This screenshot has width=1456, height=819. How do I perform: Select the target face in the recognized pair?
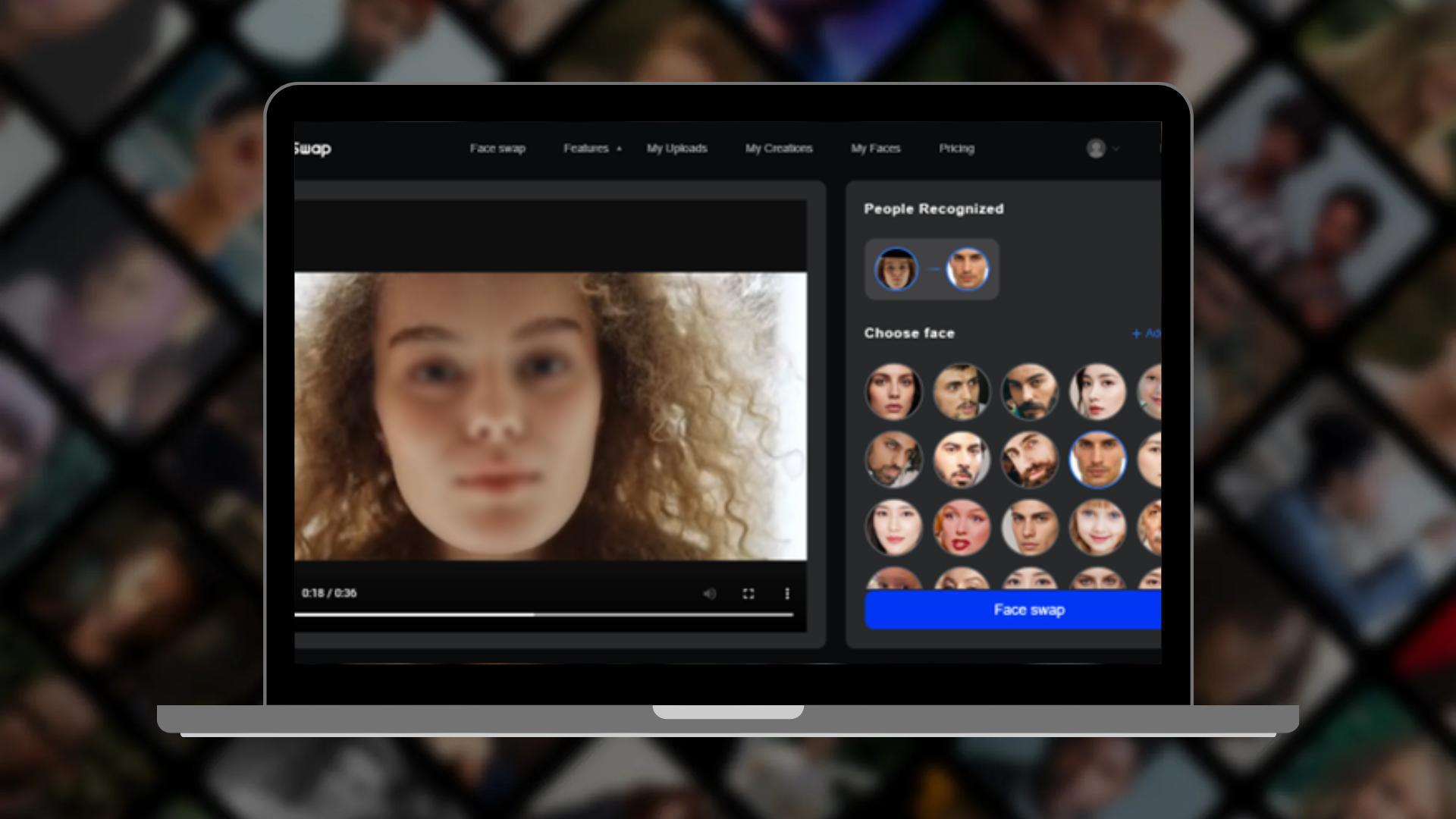pyautogui.click(x=968, y=268)
